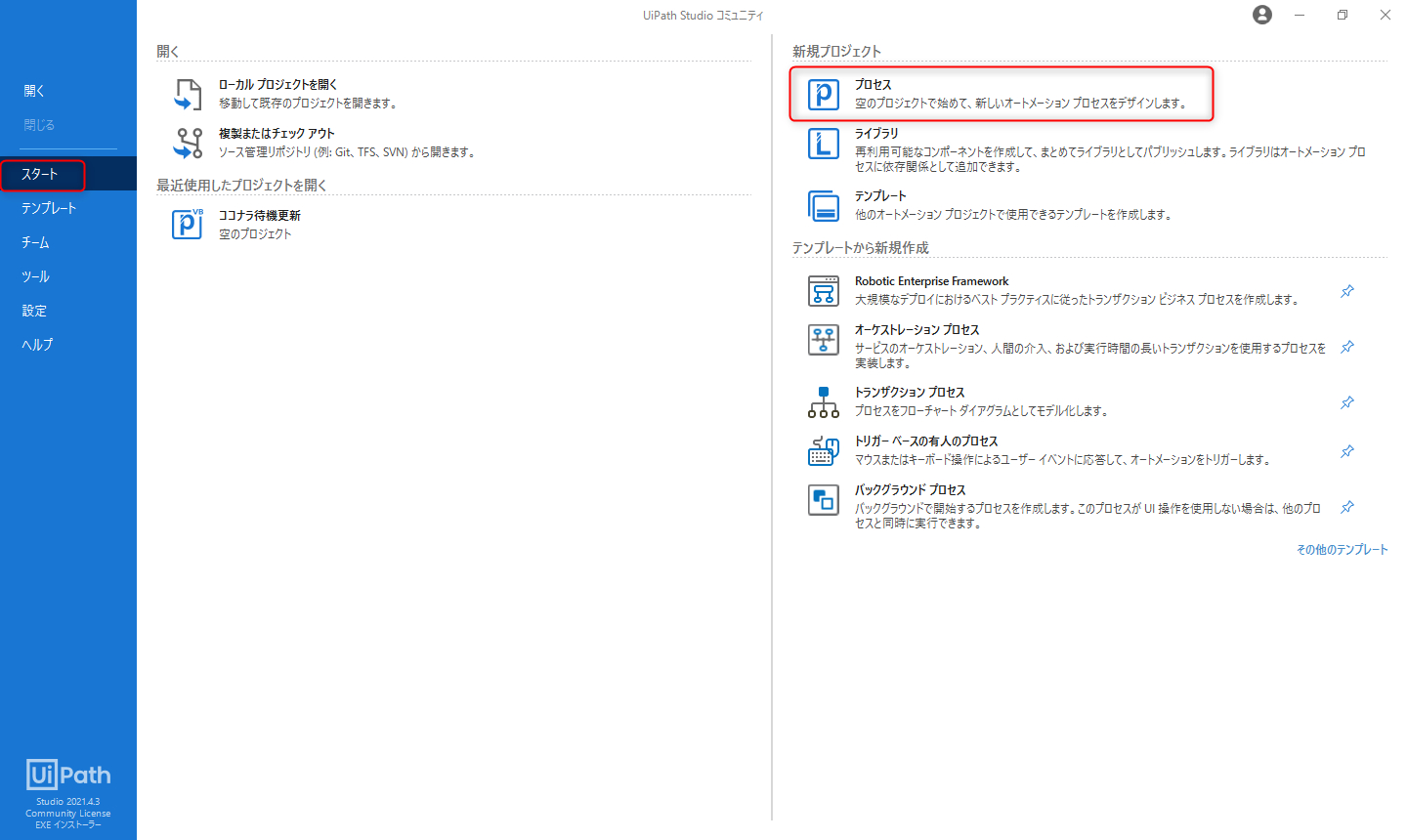Select the Robotic Enterprise Framework title
The width and height of the screenshot is (1407, 840).
point(931,281)
